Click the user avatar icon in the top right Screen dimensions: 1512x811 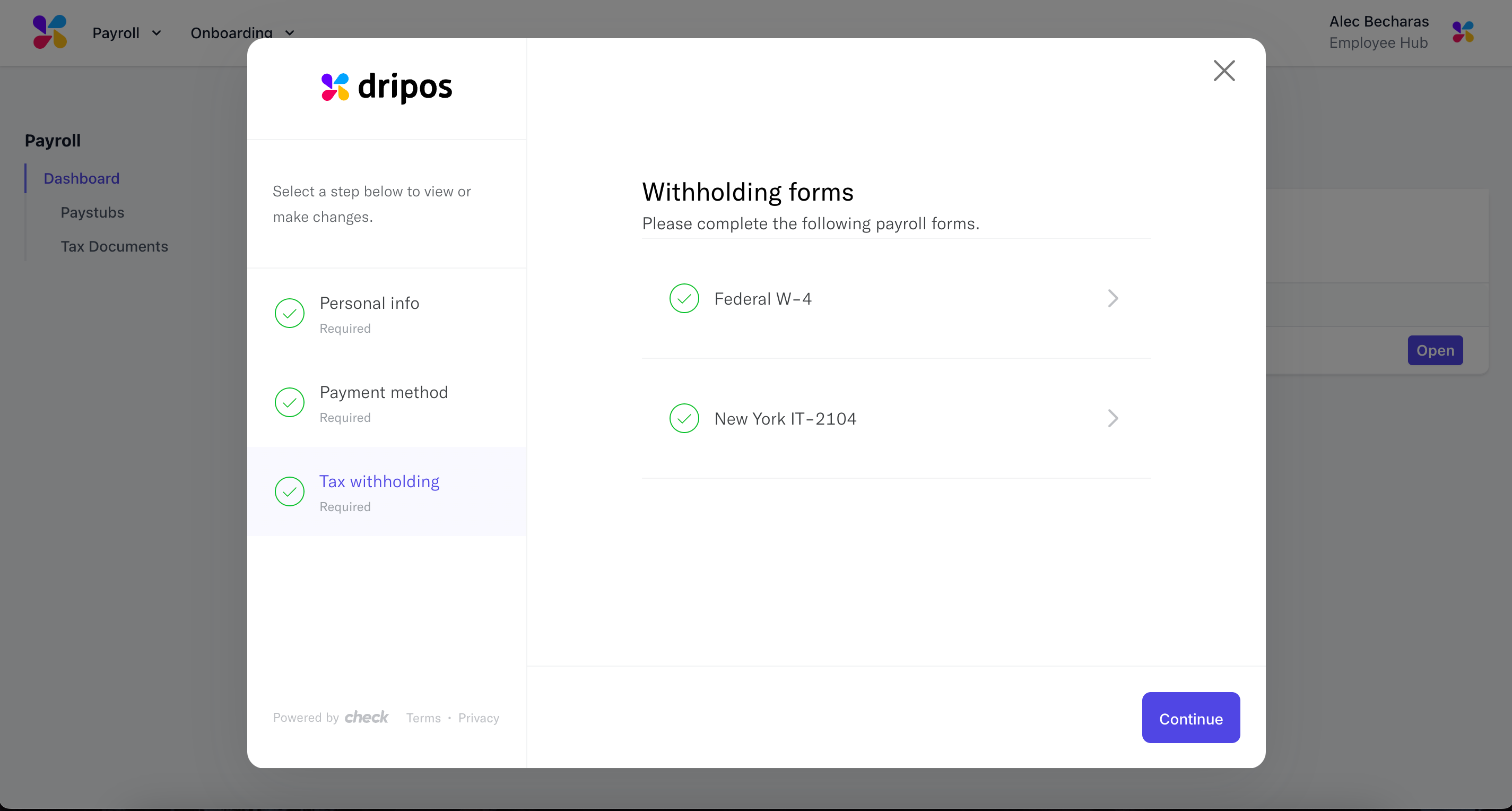1463,32
